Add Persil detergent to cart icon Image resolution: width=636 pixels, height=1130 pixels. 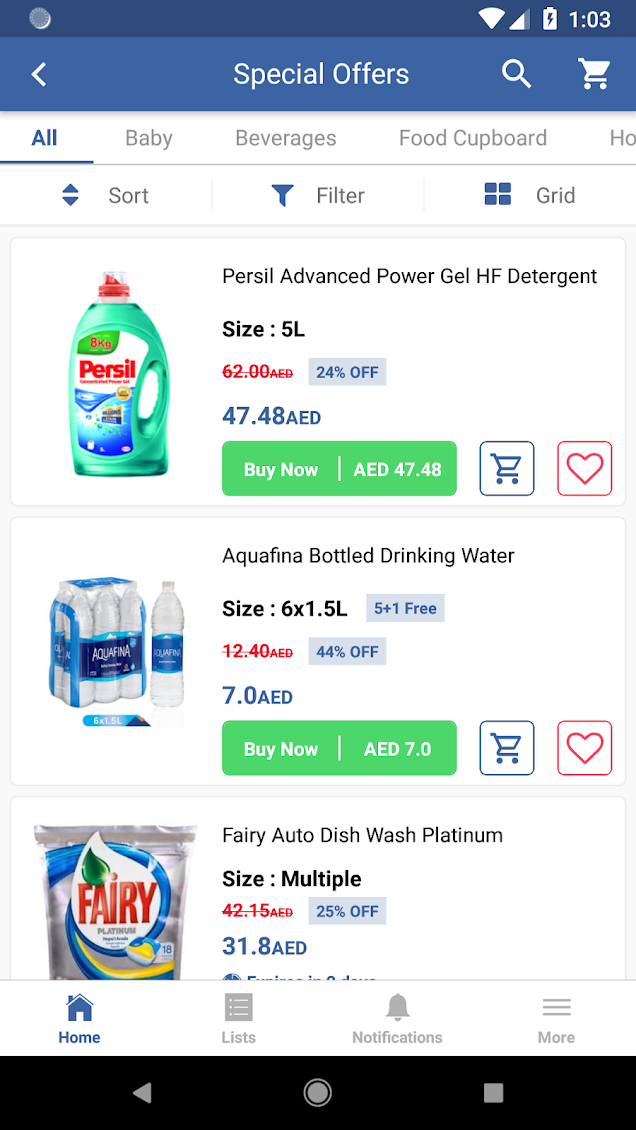[x=507, y=469]
